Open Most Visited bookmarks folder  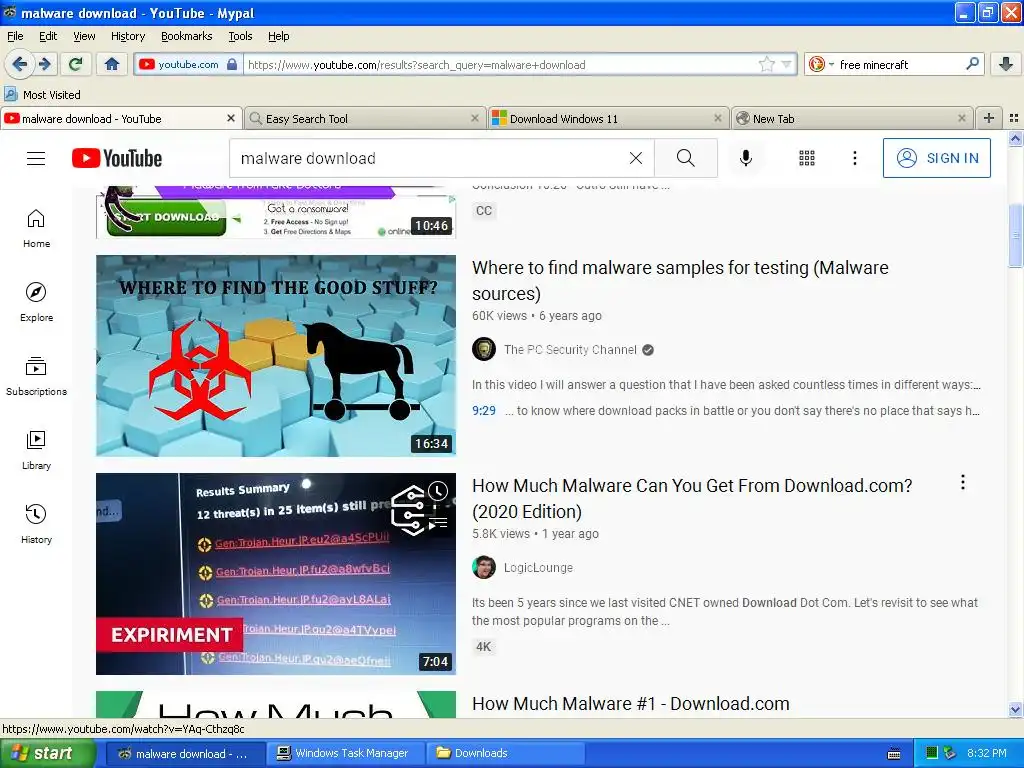[x=43, y=95]
